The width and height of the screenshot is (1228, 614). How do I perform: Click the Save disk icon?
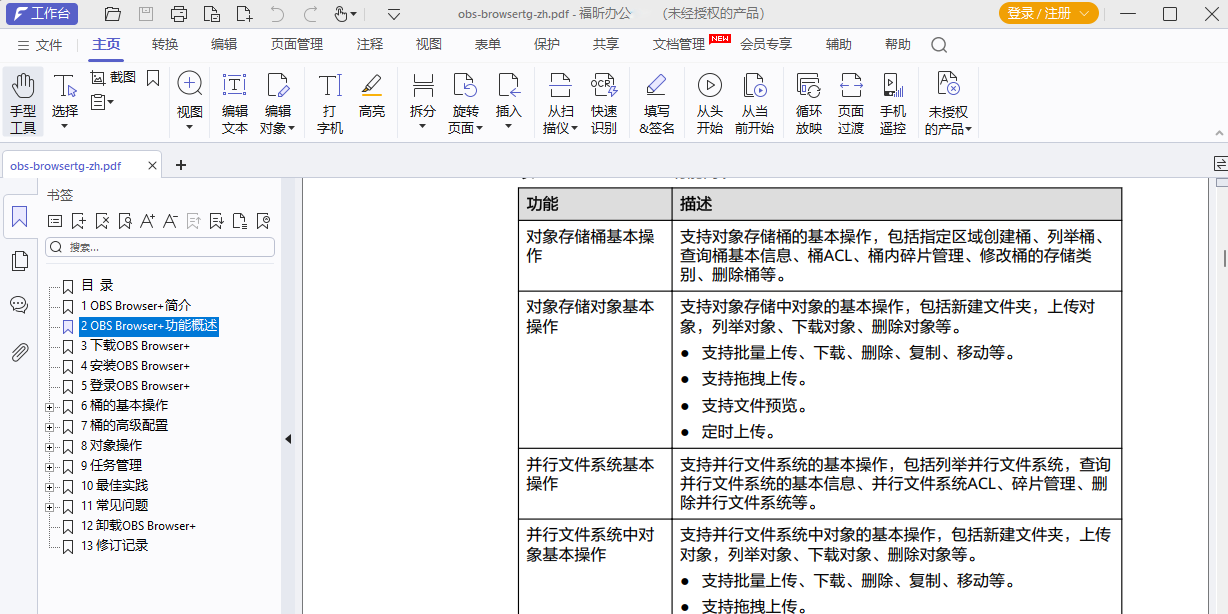point(146,14)
